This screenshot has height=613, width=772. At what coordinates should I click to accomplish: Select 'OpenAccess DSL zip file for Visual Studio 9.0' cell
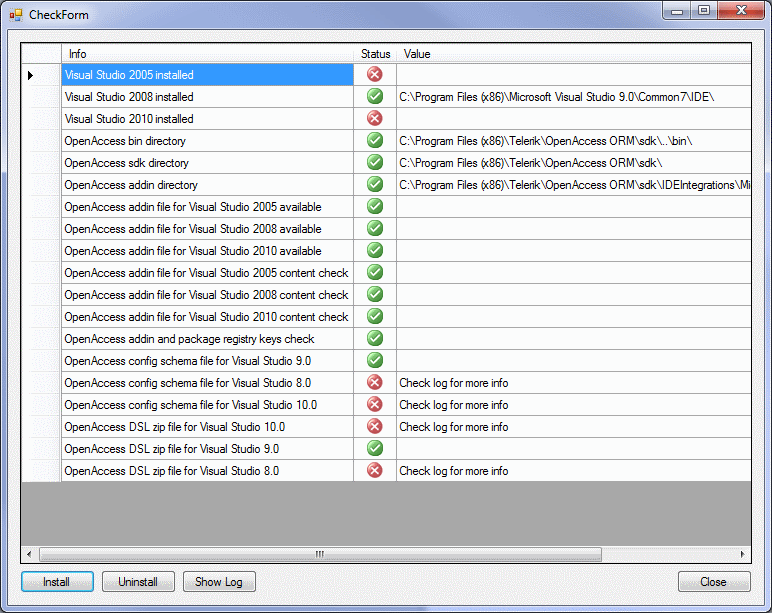tap(207, 449)
